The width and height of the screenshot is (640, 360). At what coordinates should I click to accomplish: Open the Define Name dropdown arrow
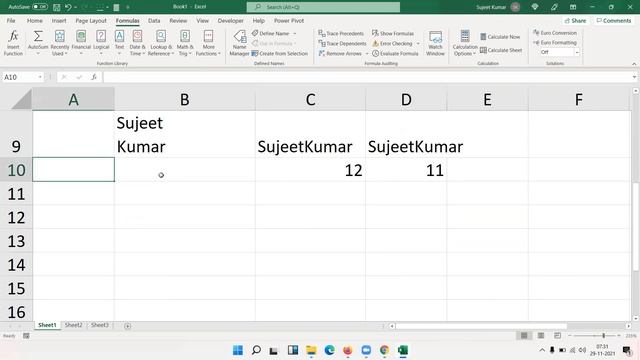[295, 33]
